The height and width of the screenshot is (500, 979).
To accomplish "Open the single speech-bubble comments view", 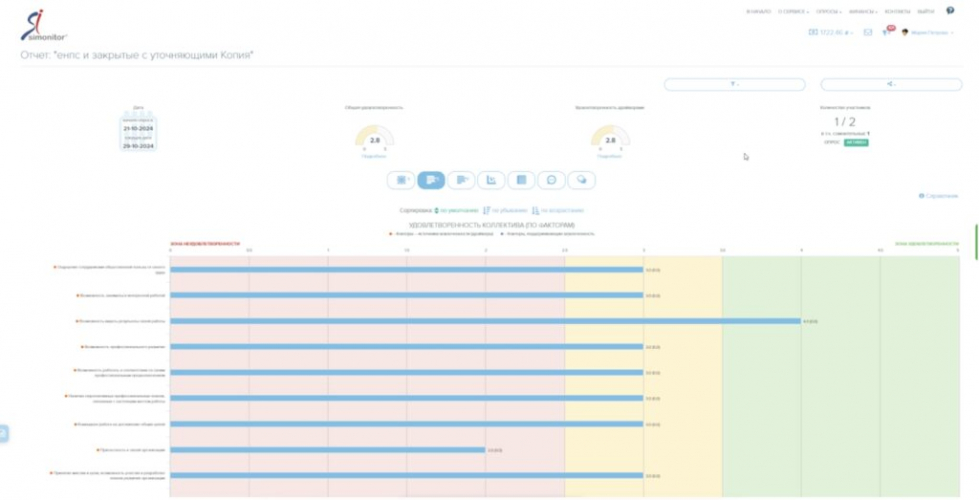I will coord(551,180).
